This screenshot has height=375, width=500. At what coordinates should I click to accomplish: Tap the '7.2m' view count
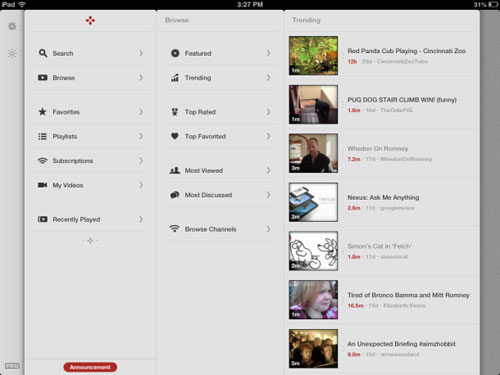pyautogui.click(x=354, y=159)
